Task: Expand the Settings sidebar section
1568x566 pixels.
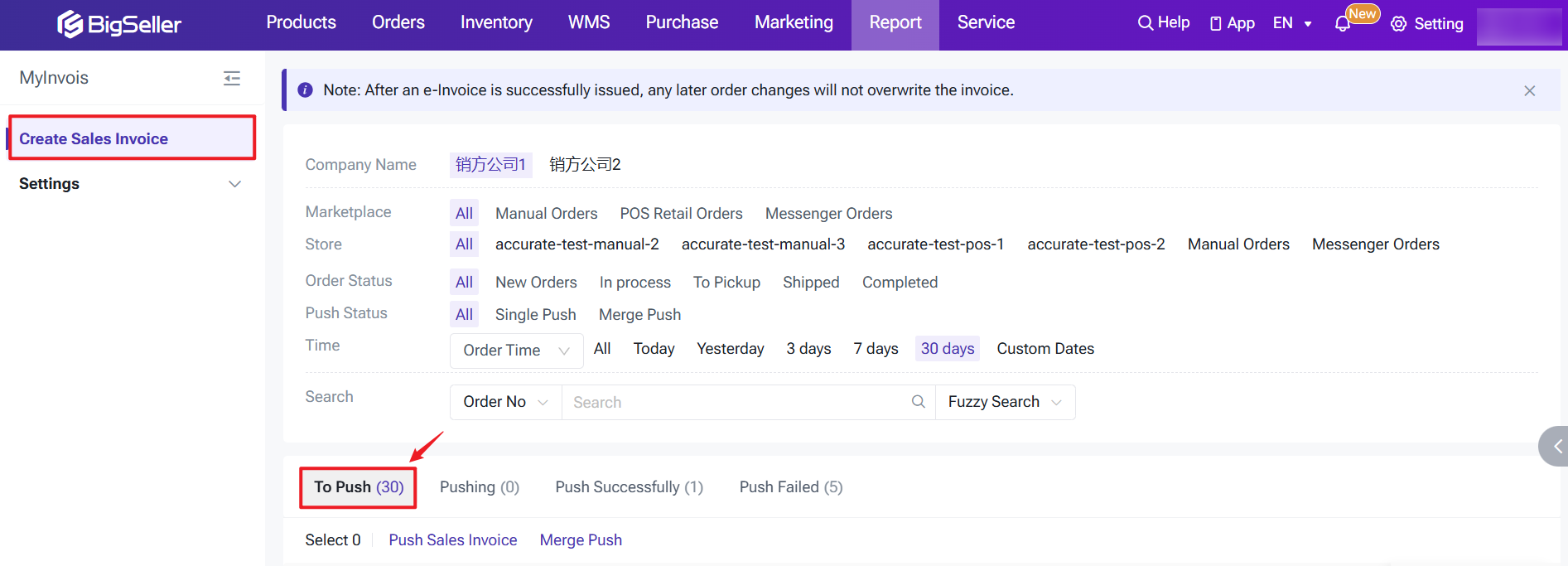Action: click(x=234, y=184)
